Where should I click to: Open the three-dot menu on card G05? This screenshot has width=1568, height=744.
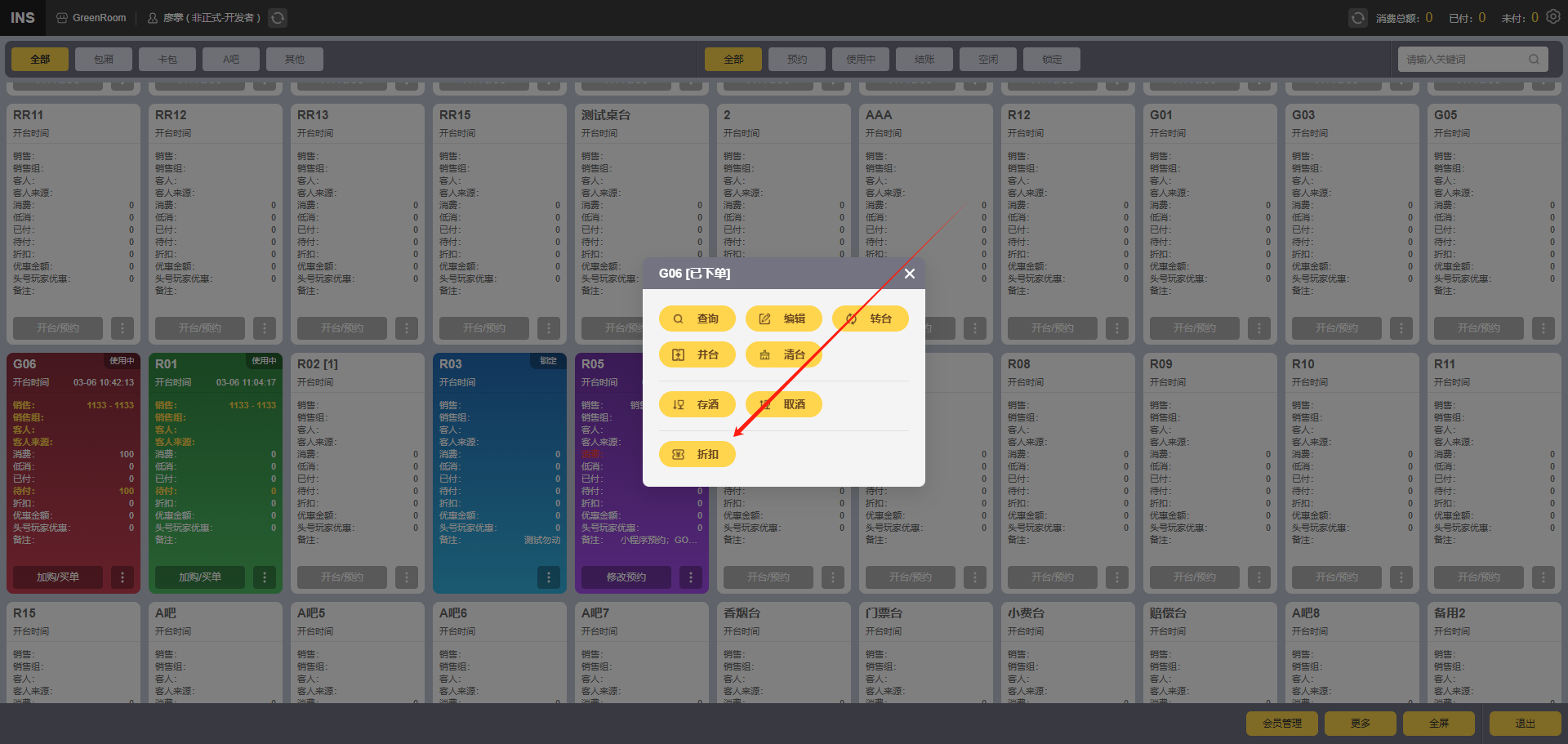(1543, 328)
